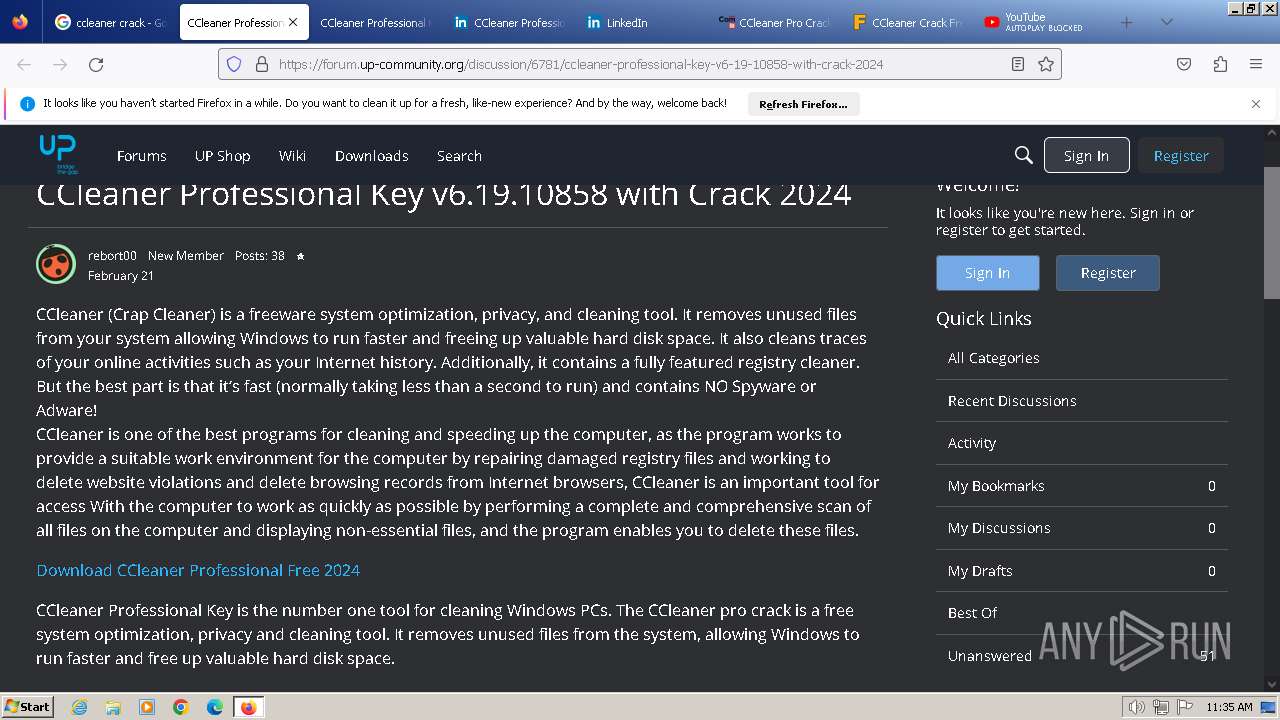Toggle reader view icon in address bar

(x=1017, y=64)
